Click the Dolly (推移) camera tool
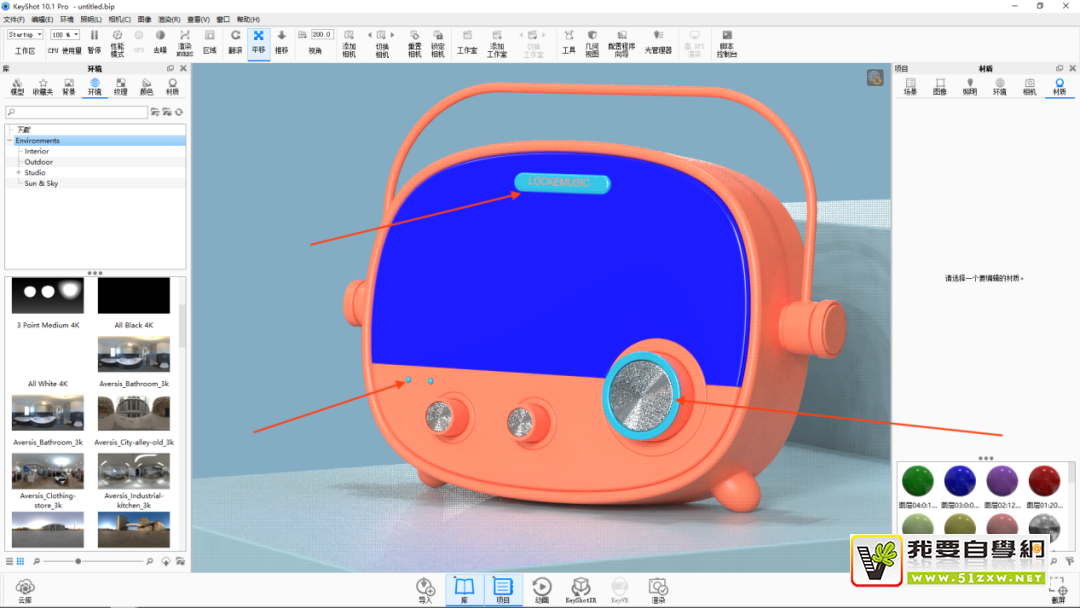Viewport: 1080px width, 608px height. 281,40
